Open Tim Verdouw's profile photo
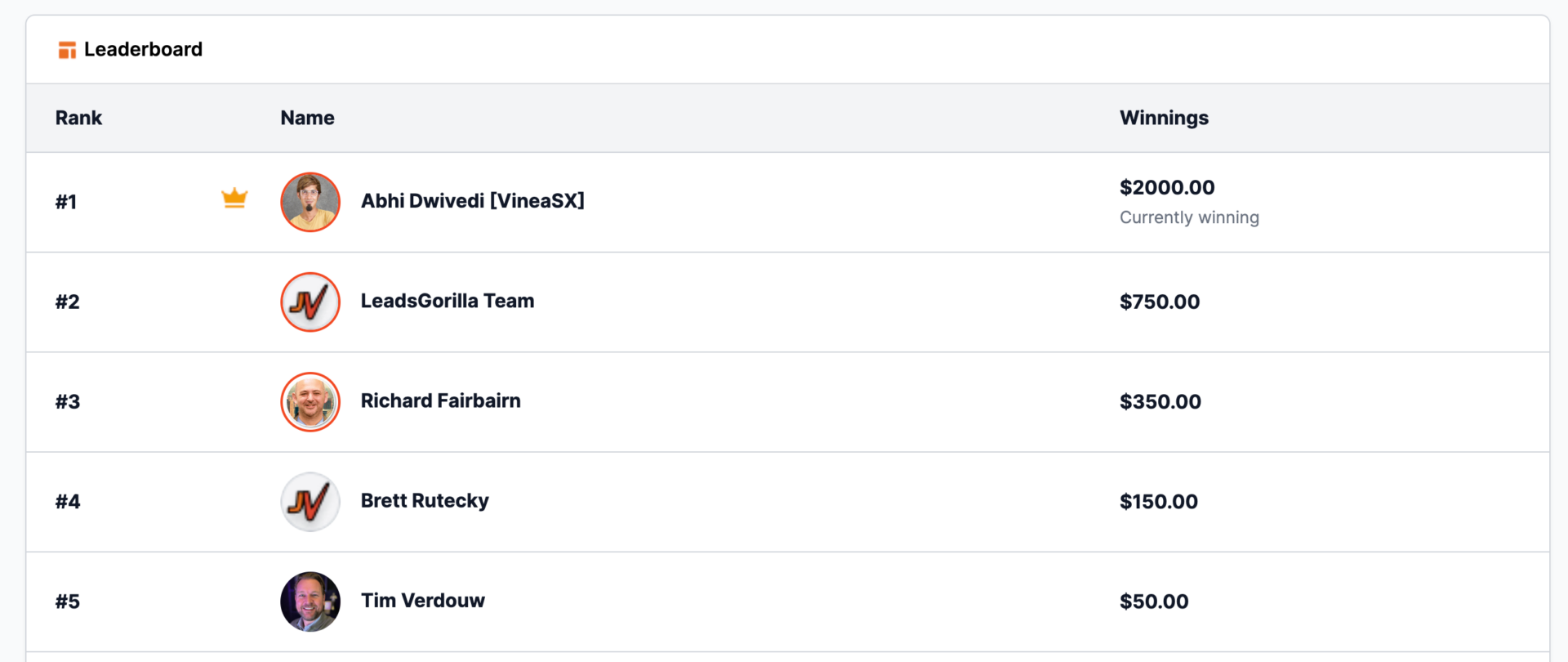The image size is (1568, 662). (310, 602)
